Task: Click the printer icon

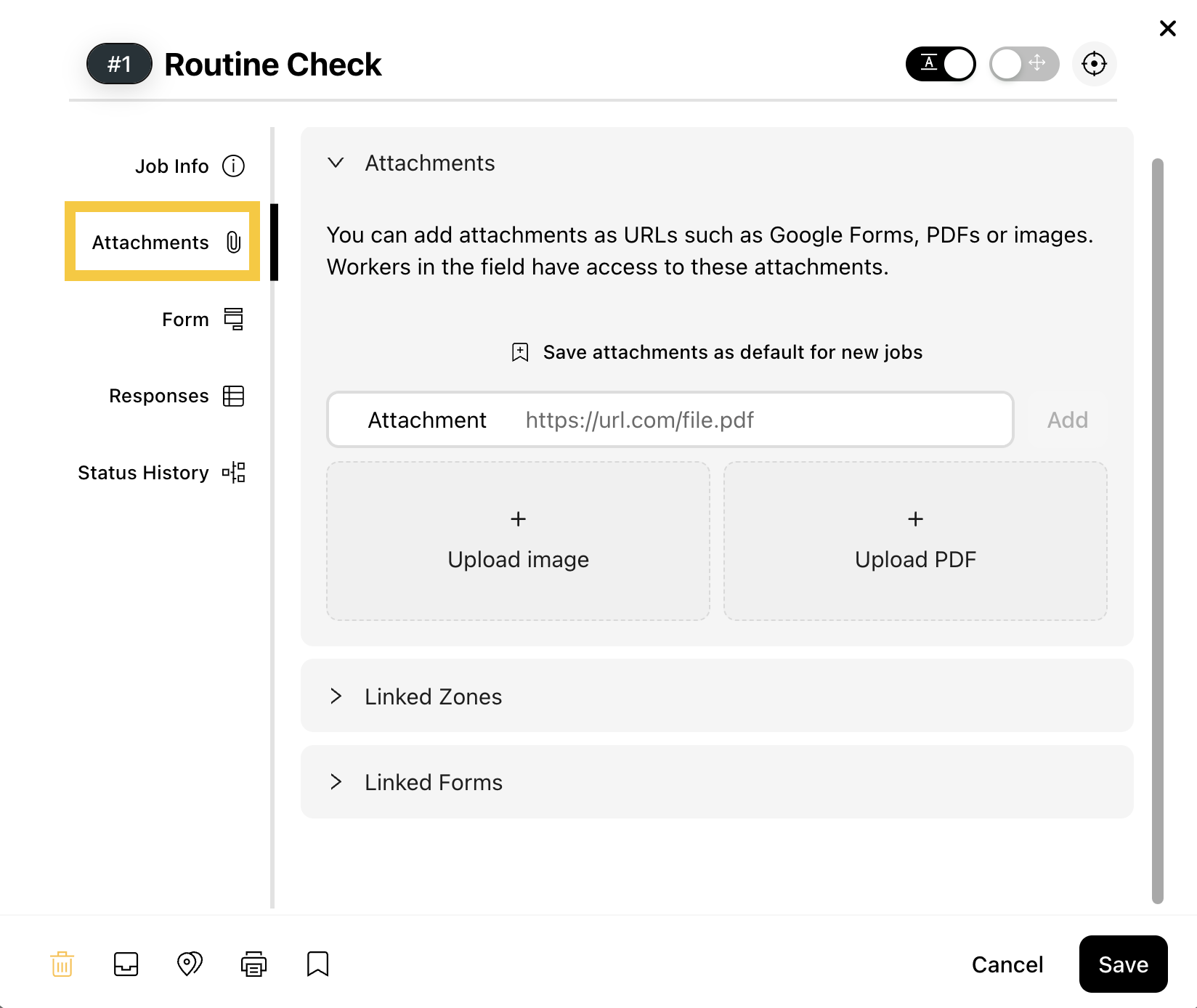Action: pyautogui.click(x=253, y=964)
